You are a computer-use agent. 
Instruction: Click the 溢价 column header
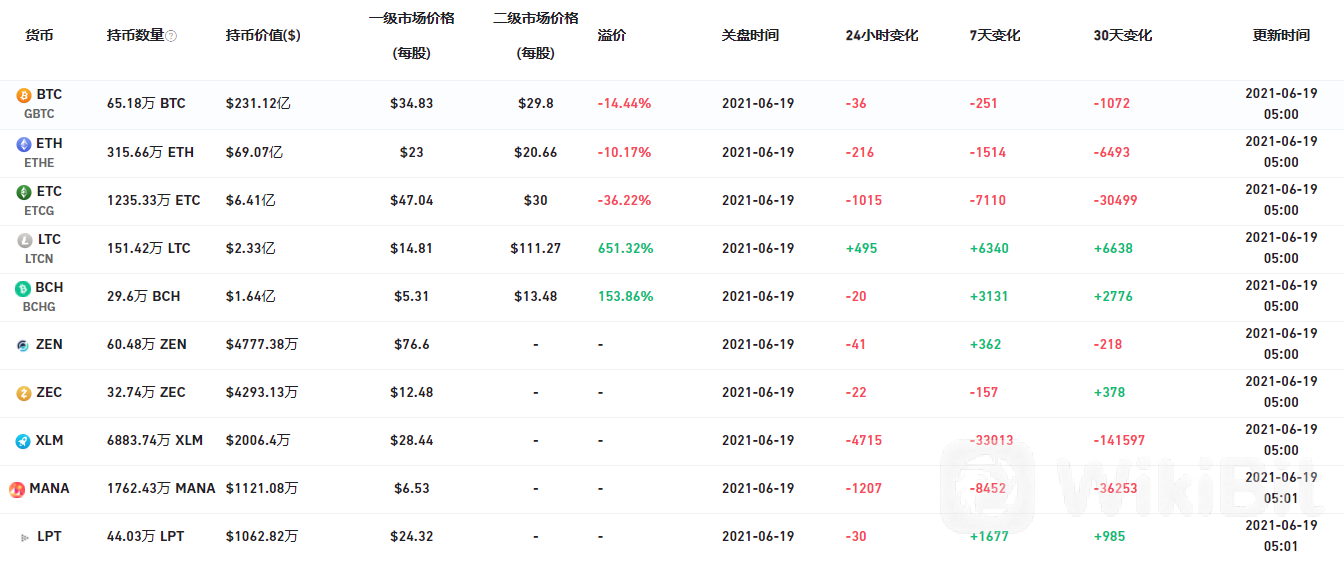tap(611, 35)
